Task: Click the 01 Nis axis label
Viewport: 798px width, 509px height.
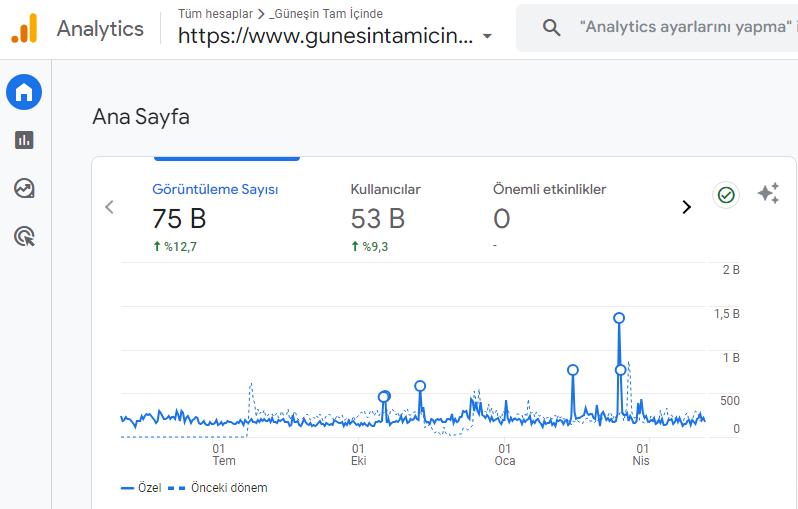Action: [x=641, y=455]
